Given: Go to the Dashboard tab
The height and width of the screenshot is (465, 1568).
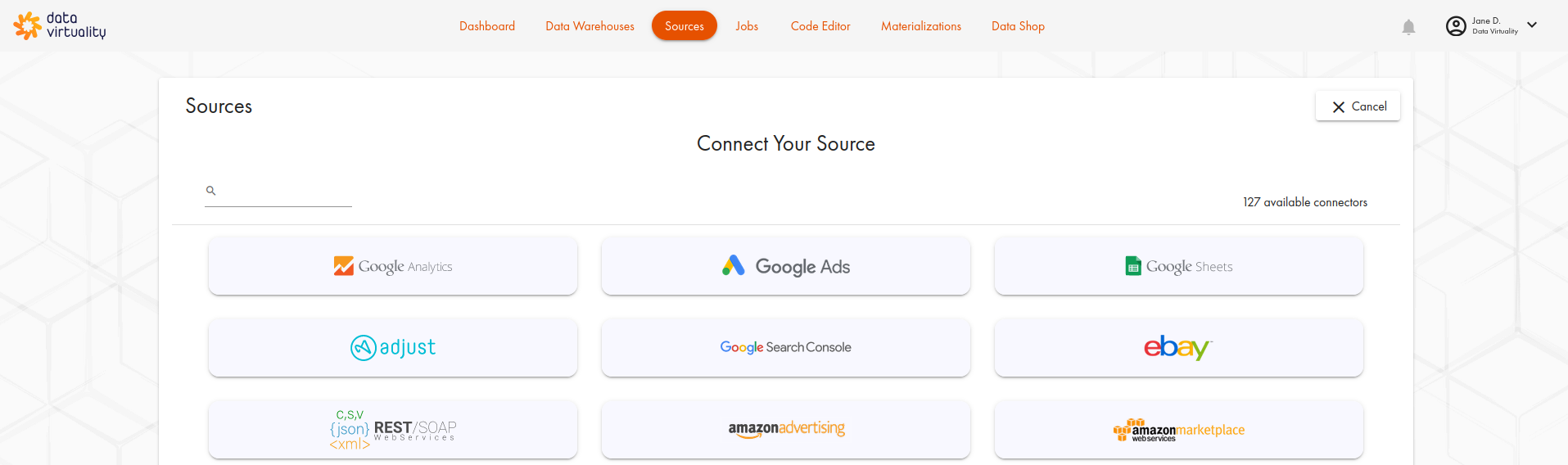Looking at the screenshot, I should [x=487, y=26].
